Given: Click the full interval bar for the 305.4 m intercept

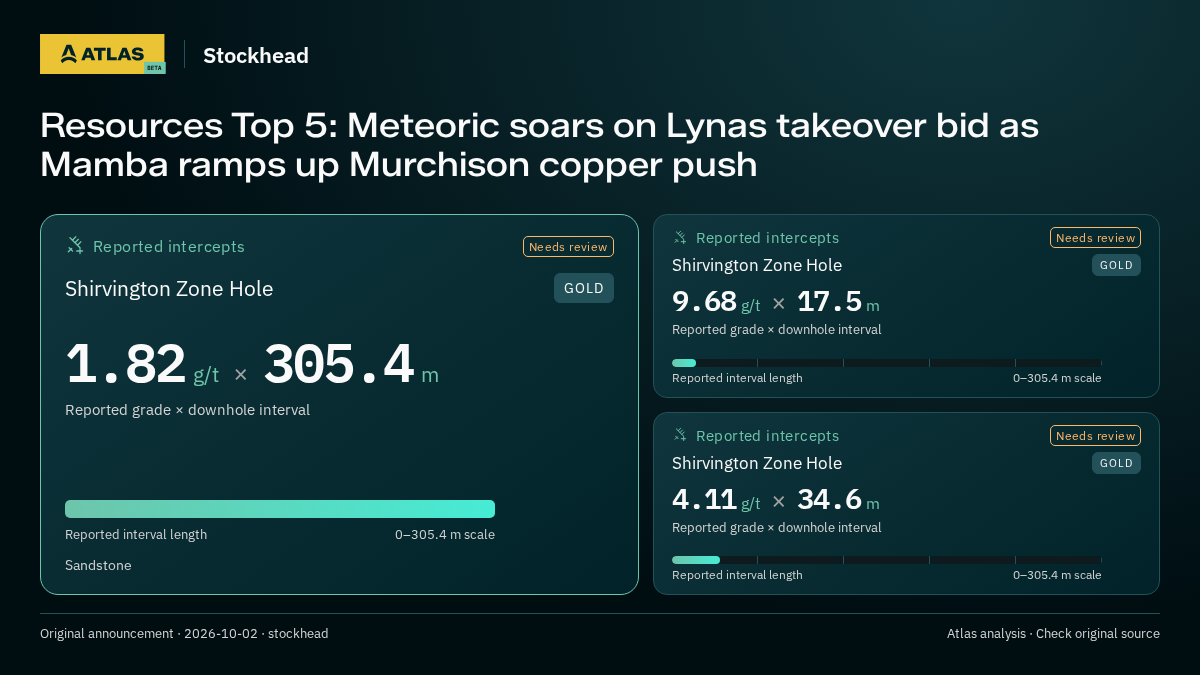Looking at the screenshot, I should pos(280,509).
